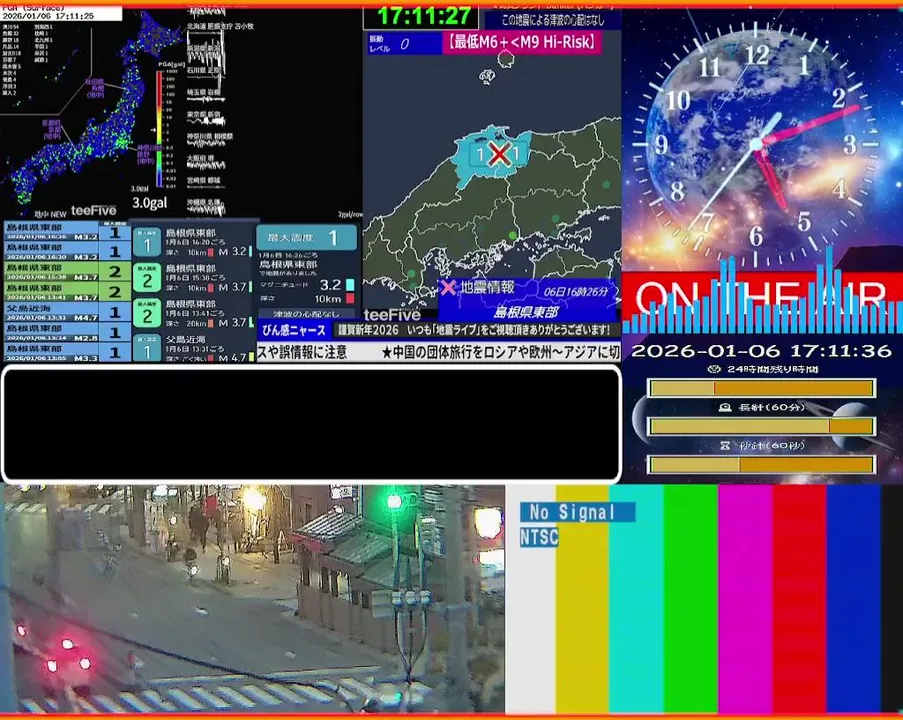Click intensity 1 badge of 父島近海 13:31 entry
Viewport: 903px width, 720px height.
(147, 349)
